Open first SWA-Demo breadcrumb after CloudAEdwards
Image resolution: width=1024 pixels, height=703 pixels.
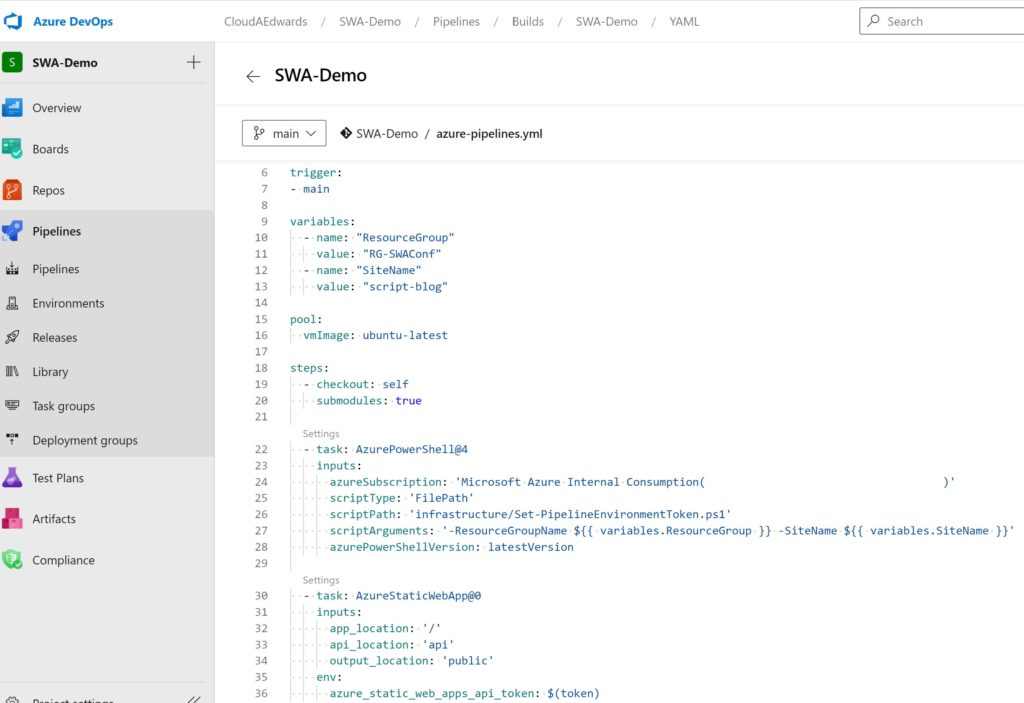tap(370, 22)
